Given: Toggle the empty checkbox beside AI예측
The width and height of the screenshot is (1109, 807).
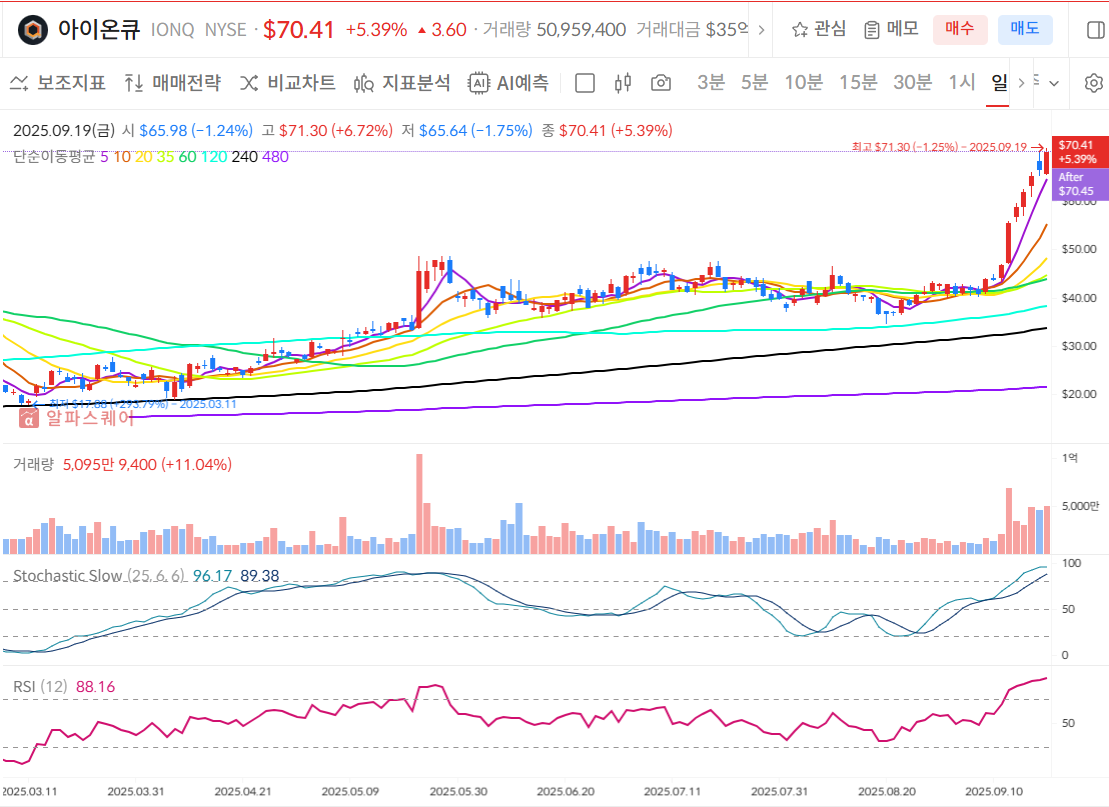Looking at the screenshot, I should click(584, 83).
